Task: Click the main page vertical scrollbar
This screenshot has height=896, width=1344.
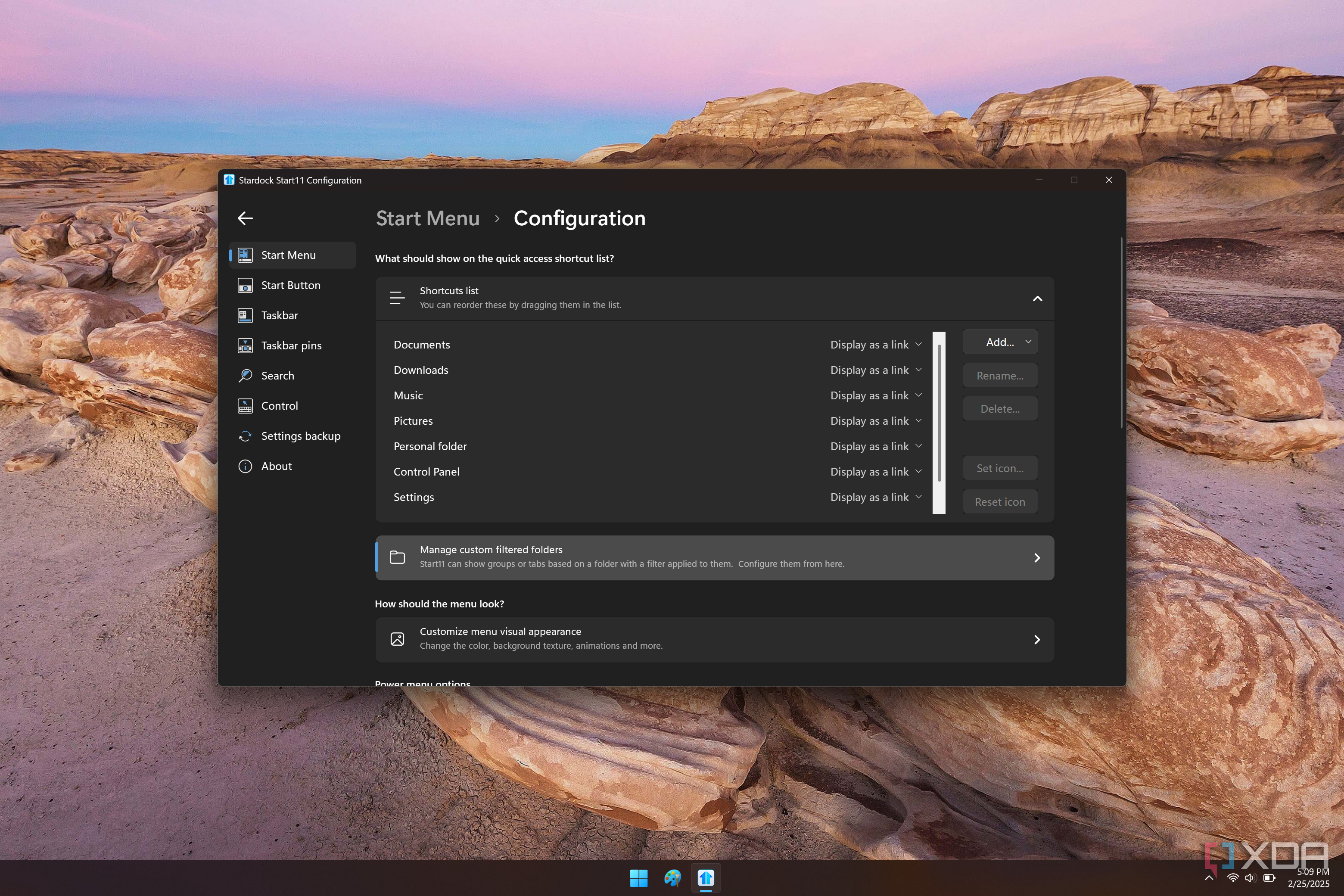Action: click(1121, 333)
